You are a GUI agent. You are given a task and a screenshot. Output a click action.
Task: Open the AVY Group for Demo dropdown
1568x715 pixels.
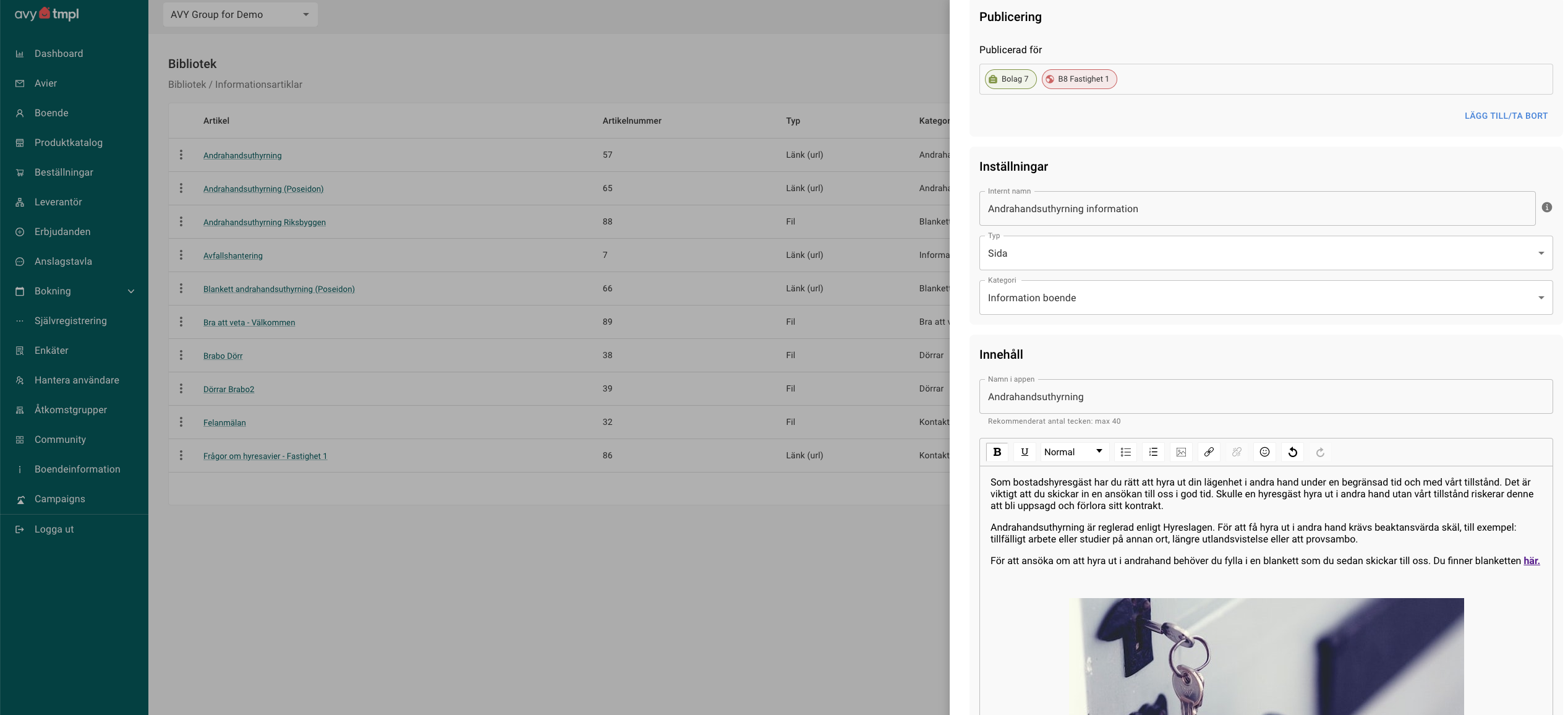pyautogui.click(x=240, y=14)
